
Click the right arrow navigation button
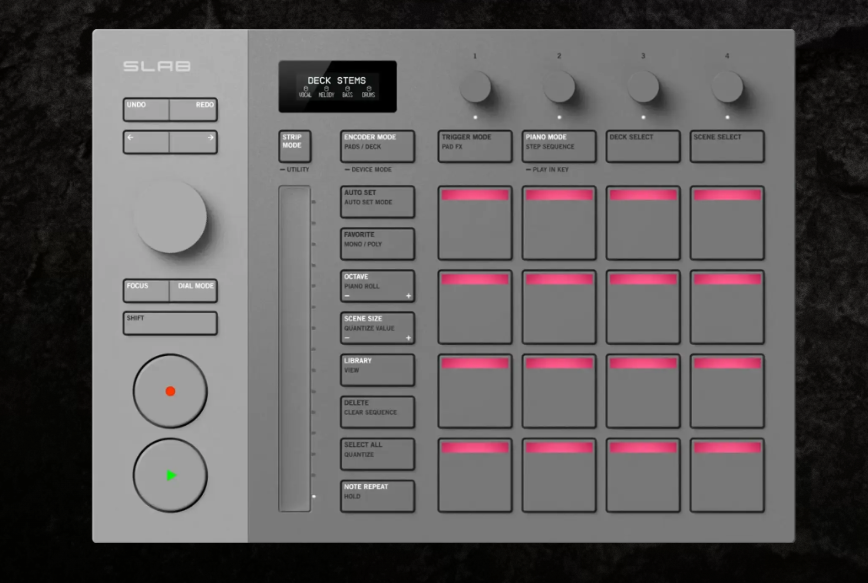(x=194, y=142)
